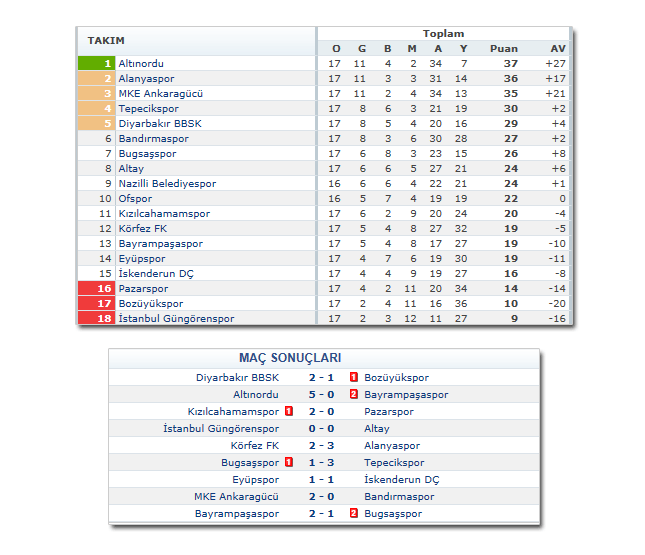The height and width of the screenshot is (555, 645).
Task: Open Alanyaspor in the standings table
Action: pos(146,78)
